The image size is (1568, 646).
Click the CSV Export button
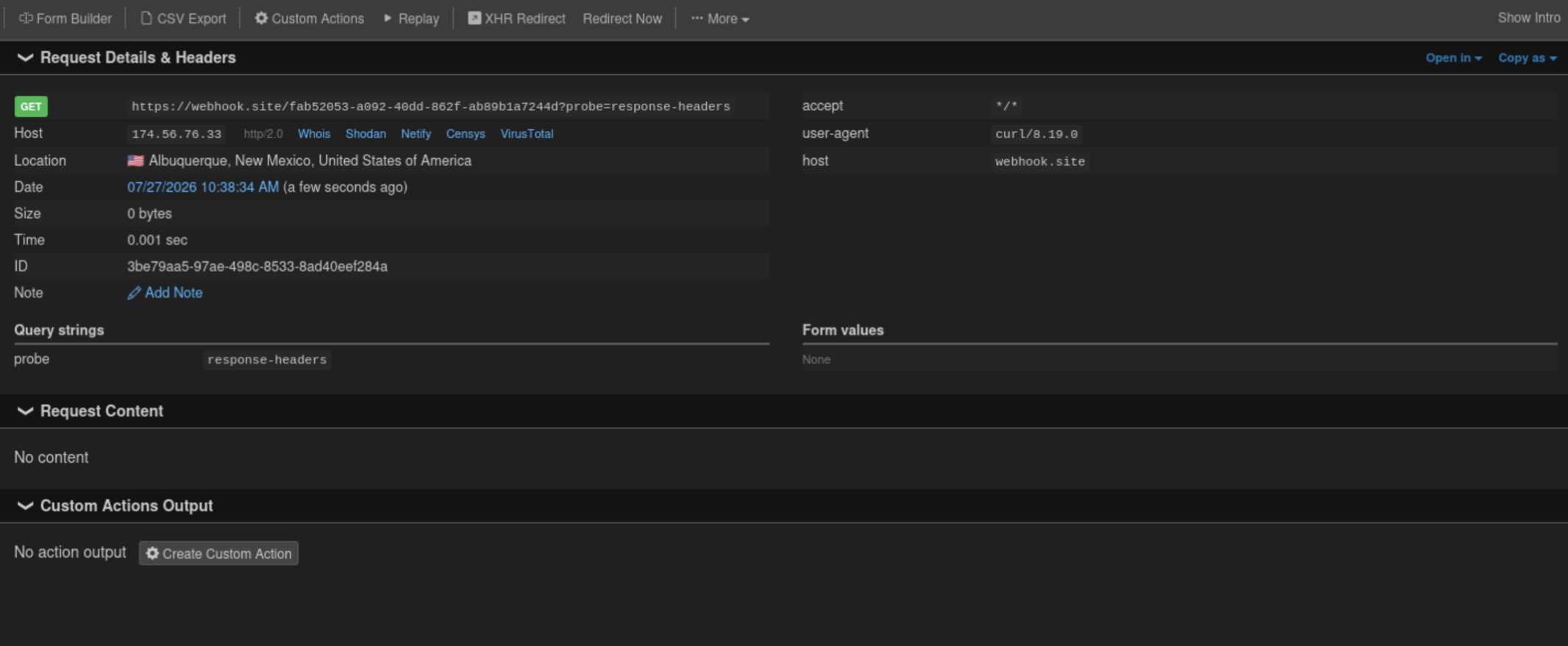[x=184, y=18]
